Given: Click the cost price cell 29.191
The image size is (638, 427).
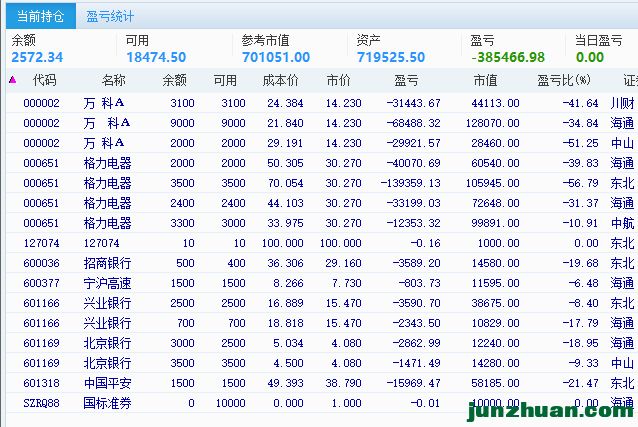Looking at the screenshot, I should [x=285, y=143].
